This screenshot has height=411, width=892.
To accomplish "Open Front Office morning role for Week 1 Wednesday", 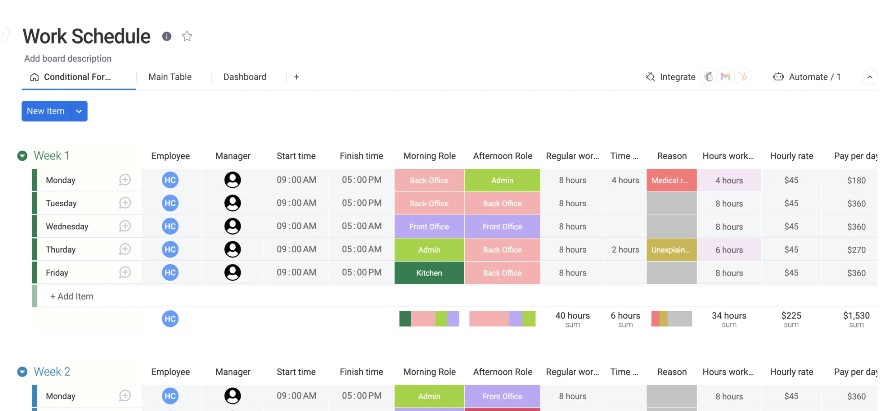I will [430, 227].
